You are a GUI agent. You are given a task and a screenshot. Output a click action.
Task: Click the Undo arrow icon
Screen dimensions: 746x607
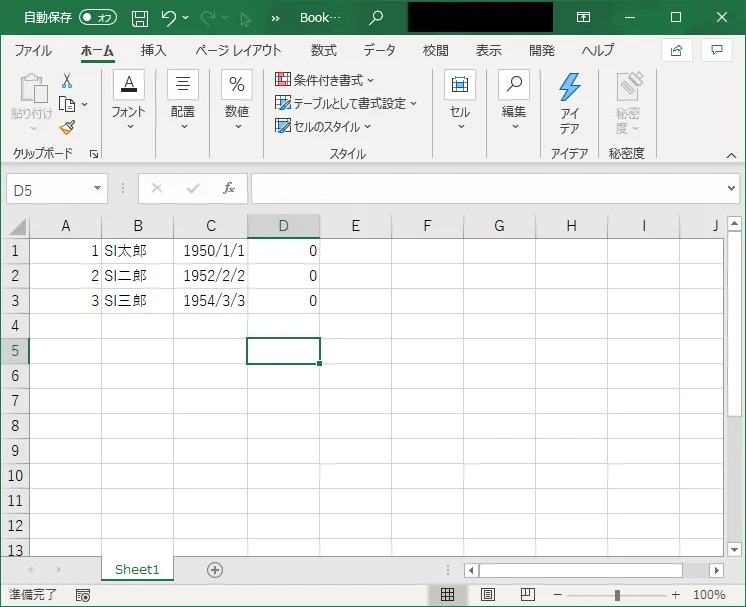(x=168, y=18)
